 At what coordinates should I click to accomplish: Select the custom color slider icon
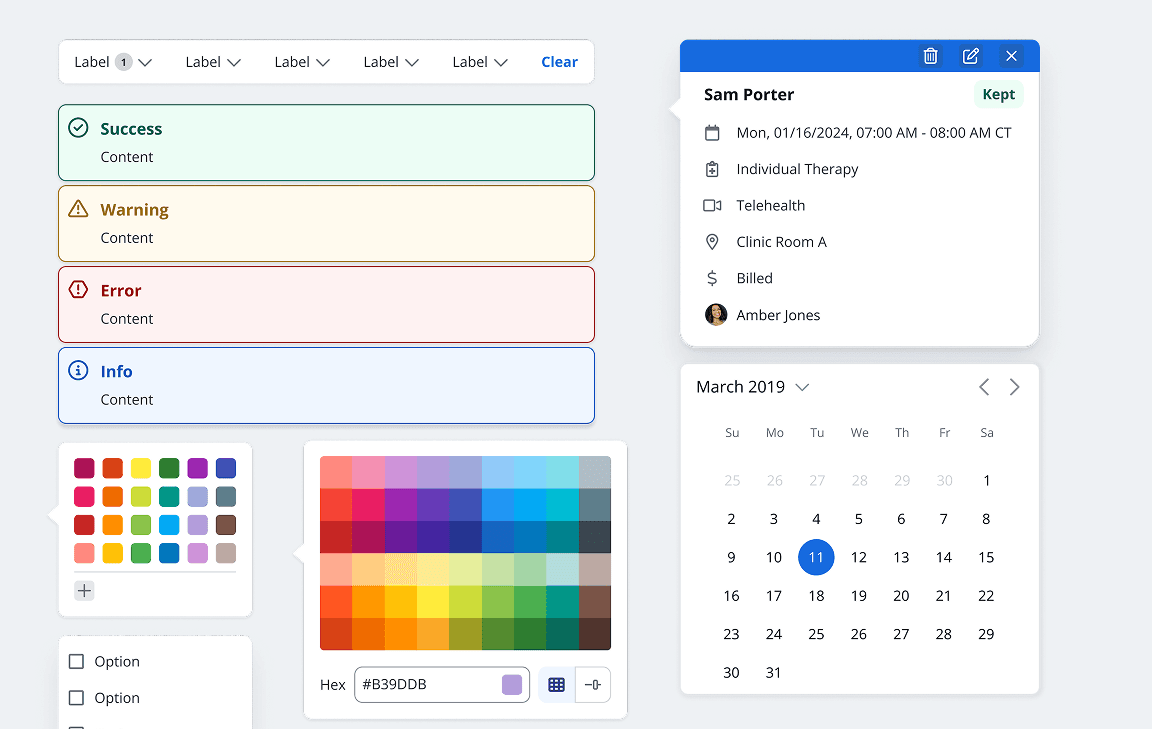(x=594, y=684)
